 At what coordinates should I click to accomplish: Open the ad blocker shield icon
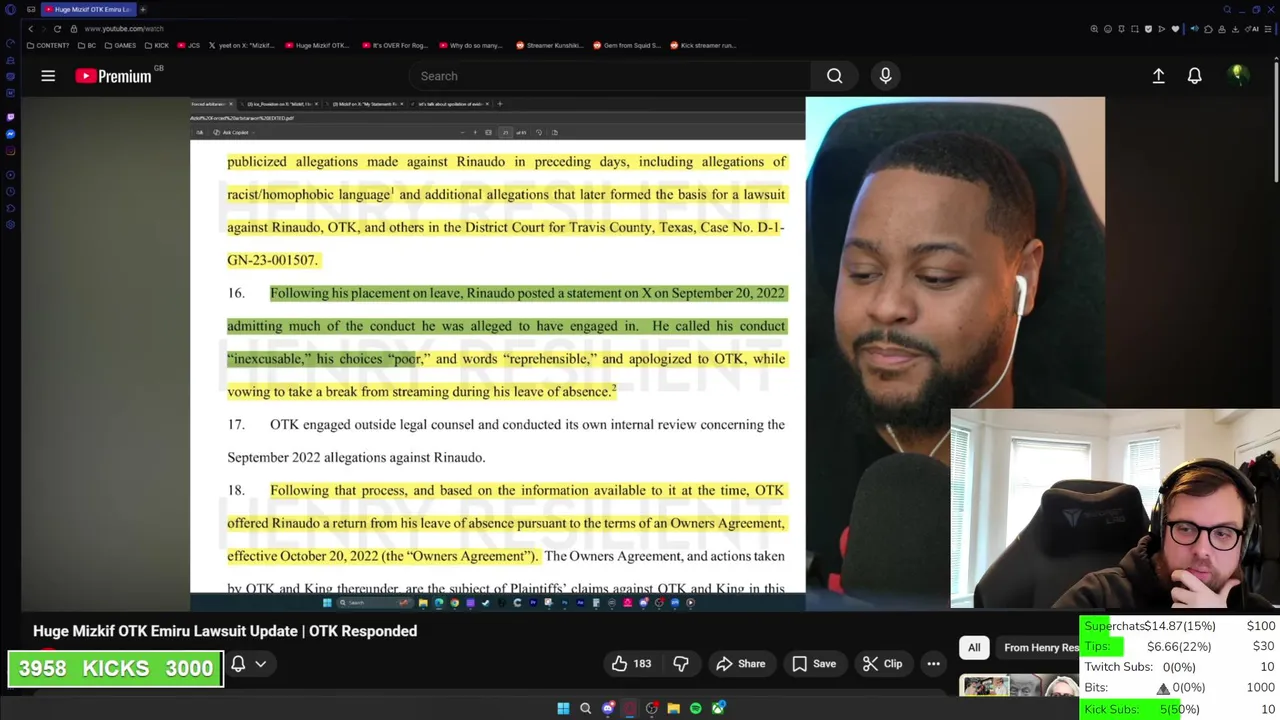(x=1148, y=29)
